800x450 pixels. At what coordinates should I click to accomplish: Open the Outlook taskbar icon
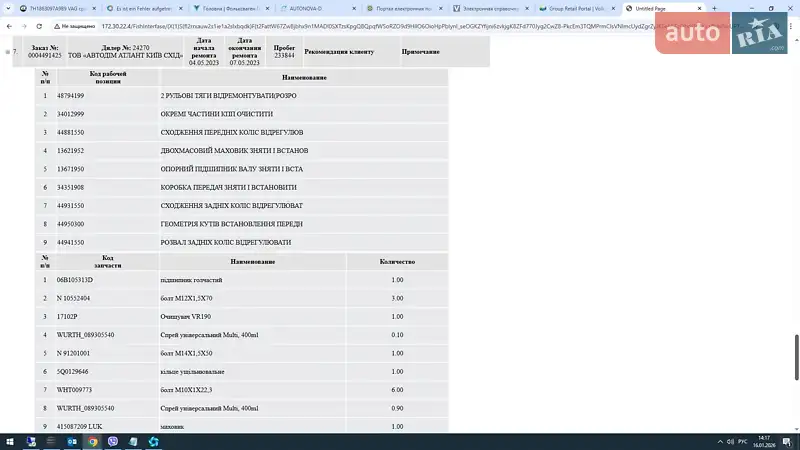click(72, 442)
